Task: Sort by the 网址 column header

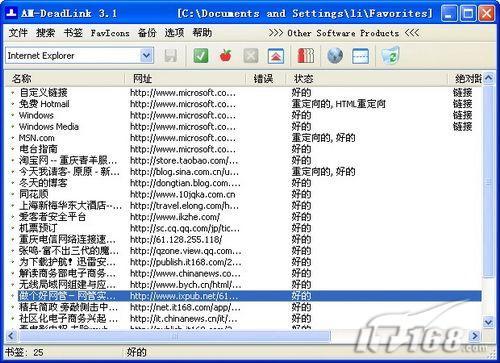Action: pyautogui.click(x=185, y=79)
